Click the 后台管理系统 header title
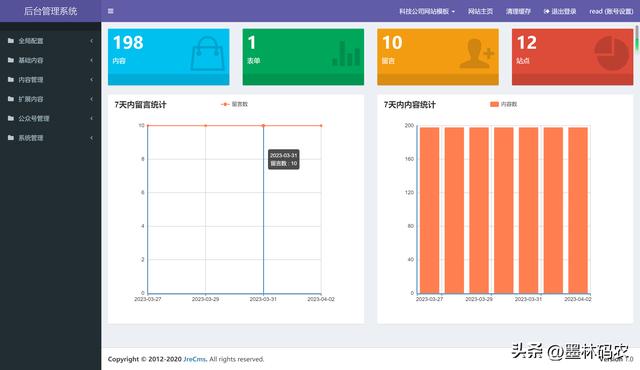 point(51,11)
